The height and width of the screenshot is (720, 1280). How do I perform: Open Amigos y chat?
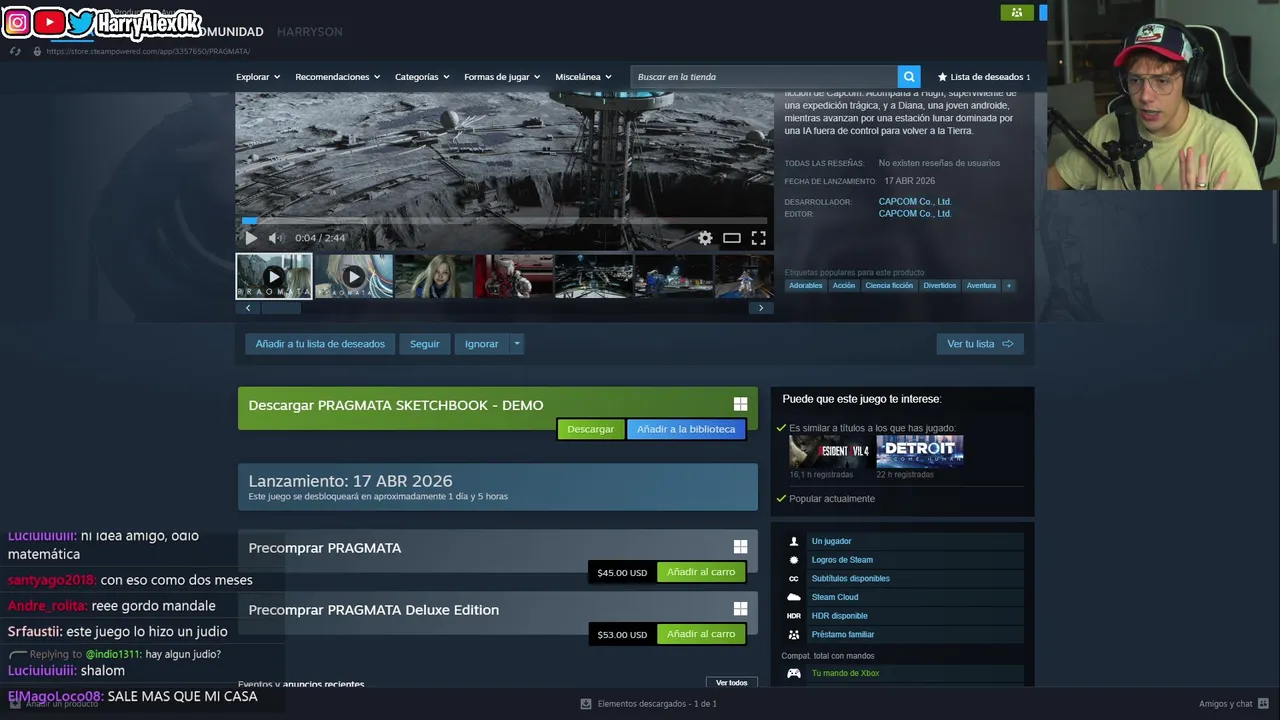coord(1234,704)
